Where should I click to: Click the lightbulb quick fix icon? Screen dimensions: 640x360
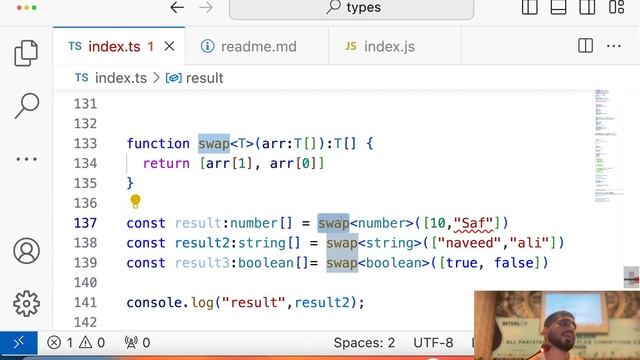click(135, 201)
